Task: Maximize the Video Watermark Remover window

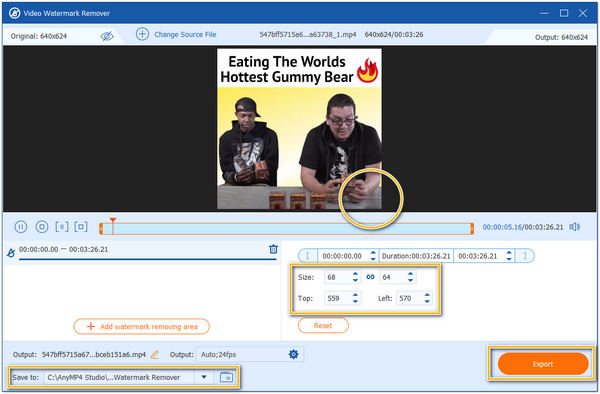Action: click(x=564, y=13)
